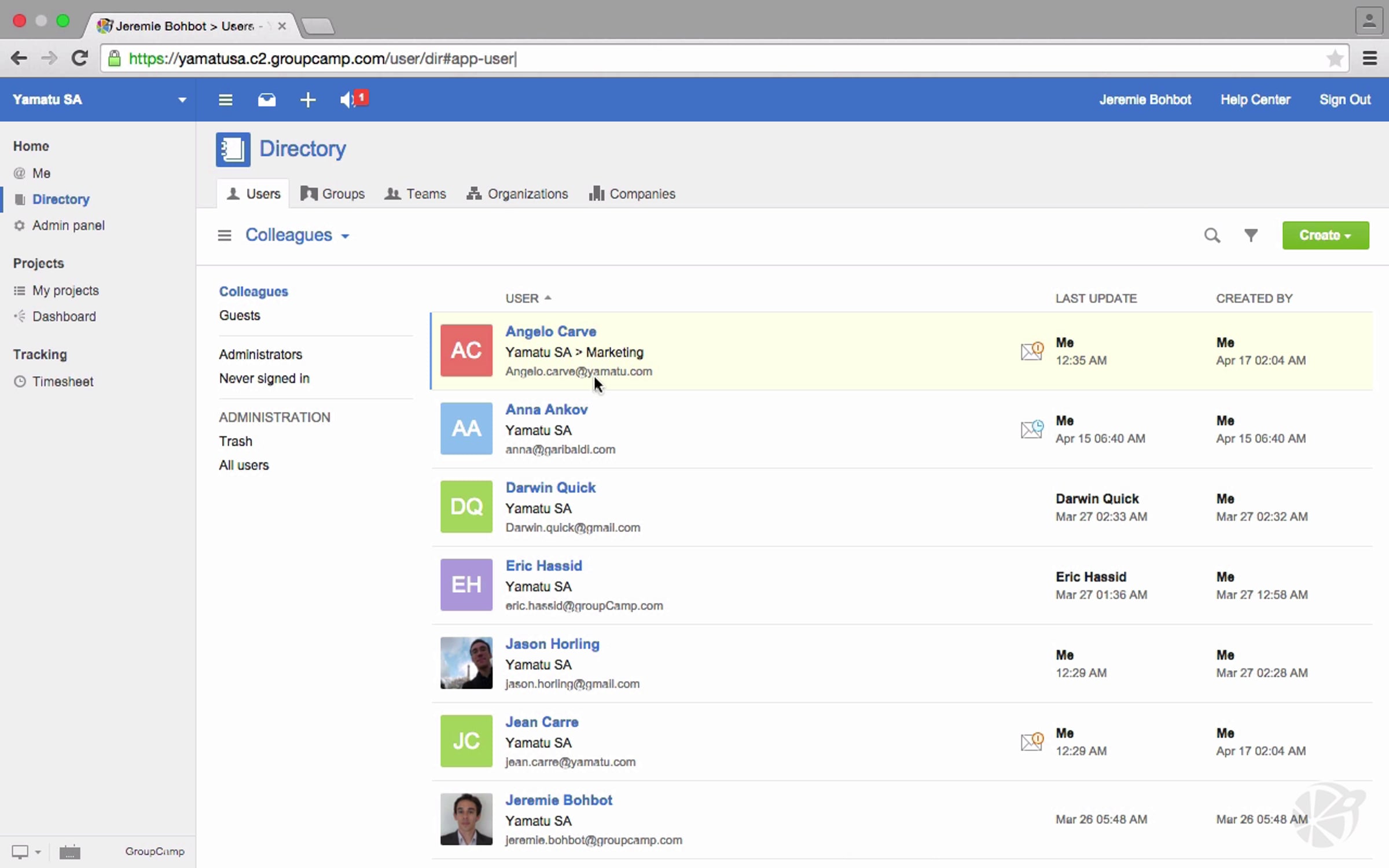Open announcements megaphone with red badge

[352, 100]
